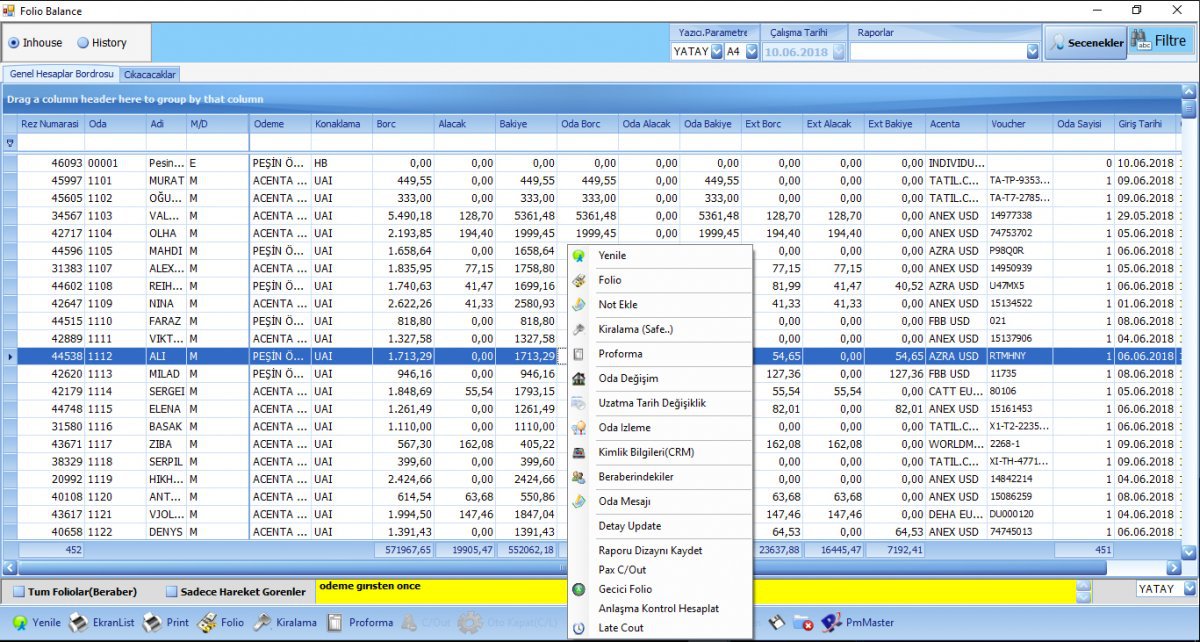Click the Oda Mesajı icon
Viewport: 1200px width, 642px height.
578,501
